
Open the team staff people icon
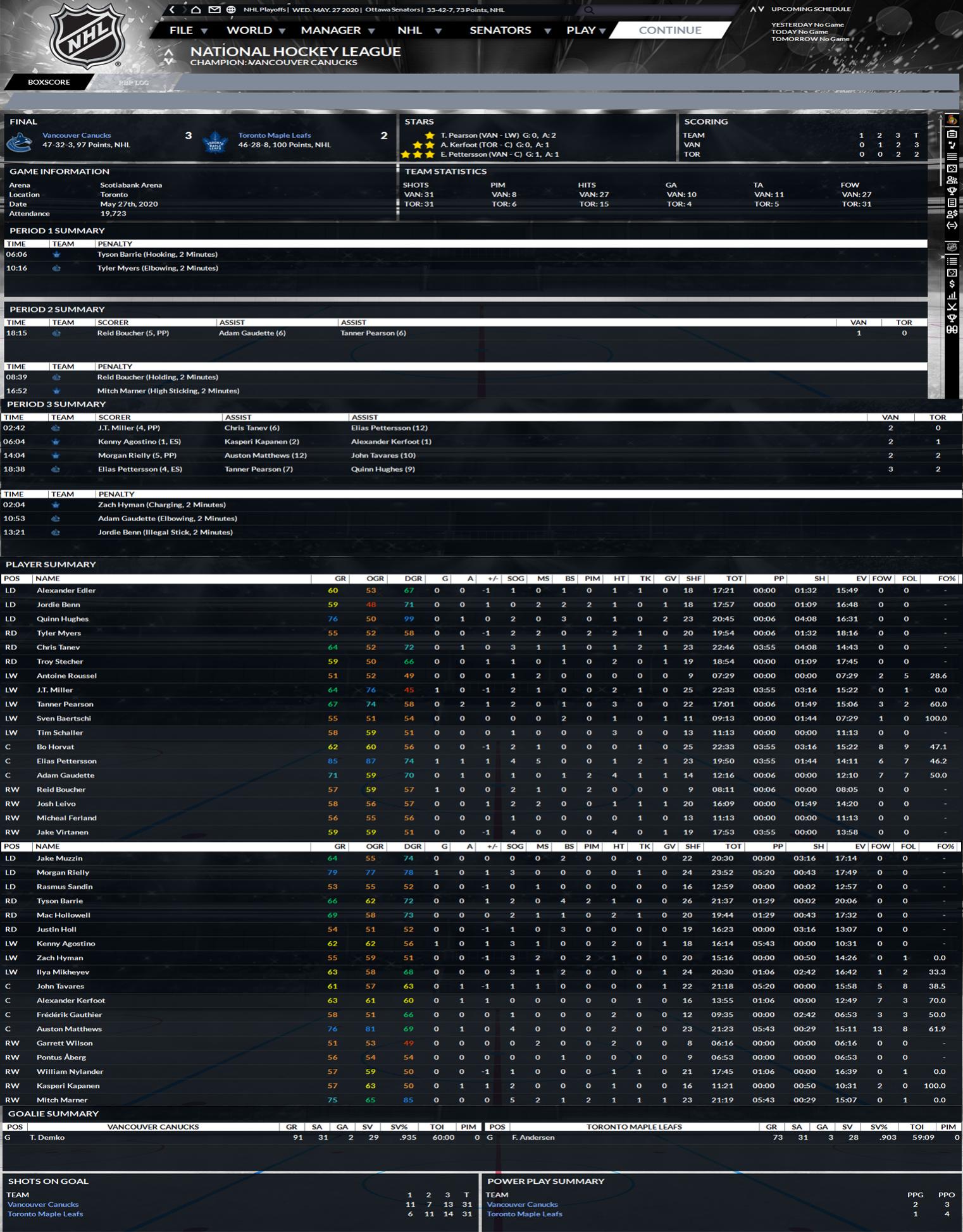tap(952, 180)
